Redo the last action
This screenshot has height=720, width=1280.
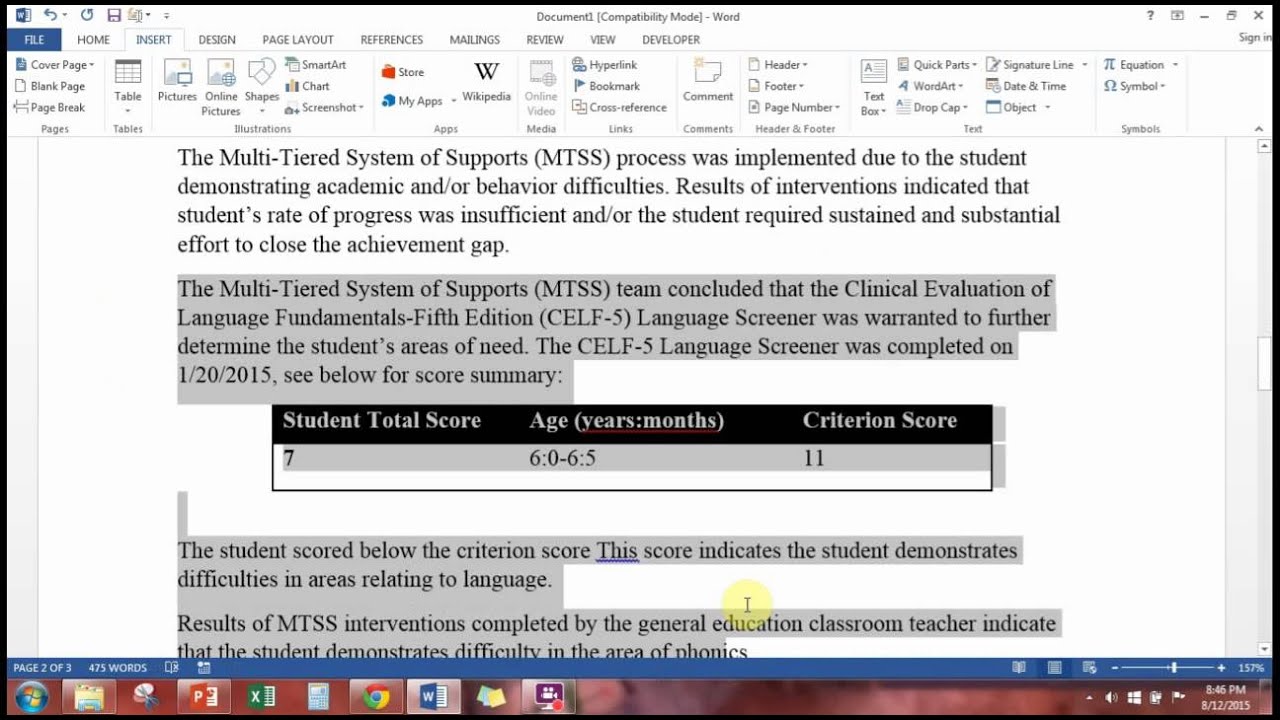pos(86,15)
